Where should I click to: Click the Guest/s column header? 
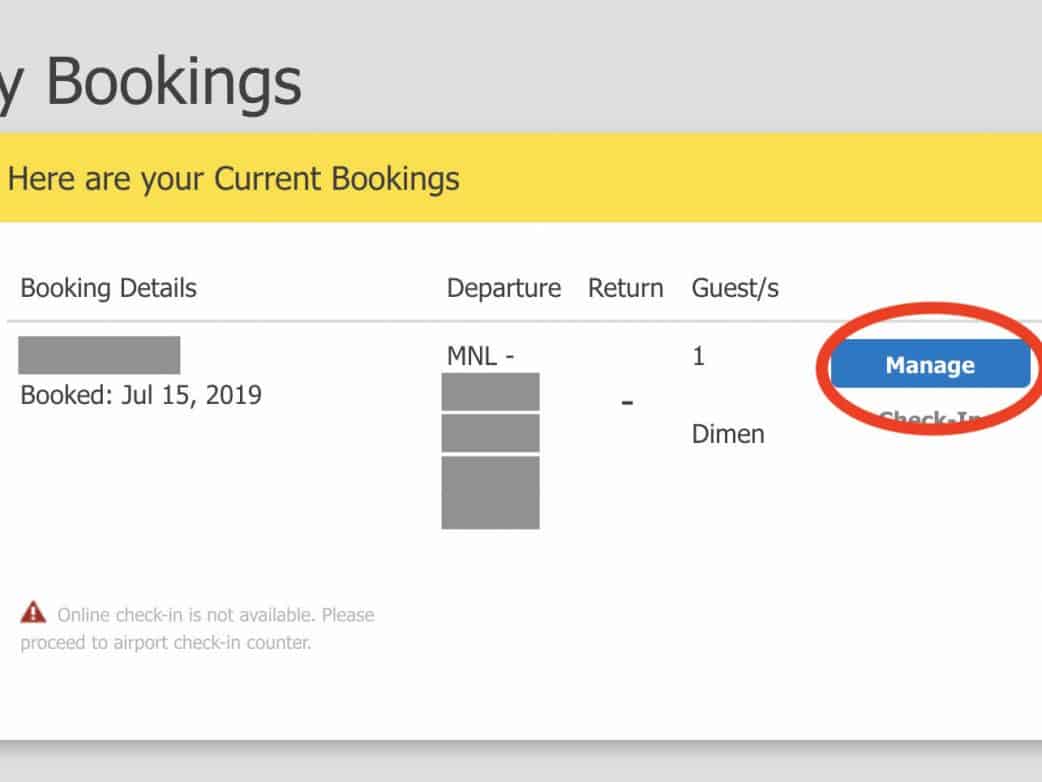pyautogui.click(x=735, y=289)
